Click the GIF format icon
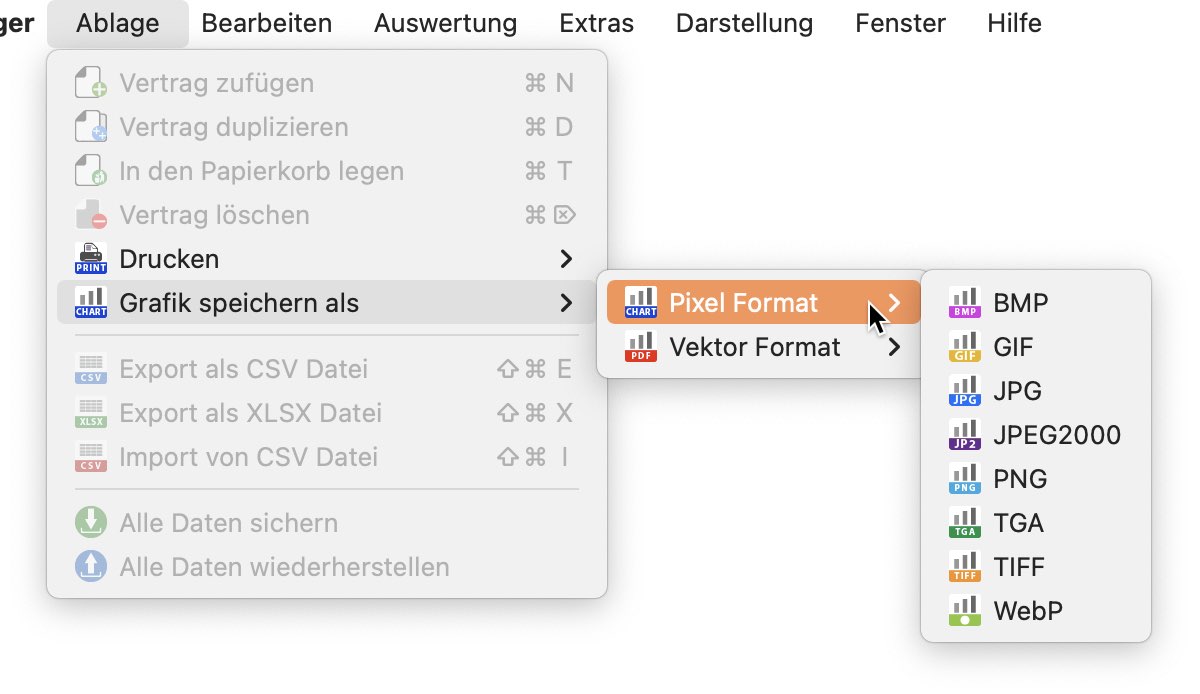Viewport: 1200px width, 694px height. 964,347
